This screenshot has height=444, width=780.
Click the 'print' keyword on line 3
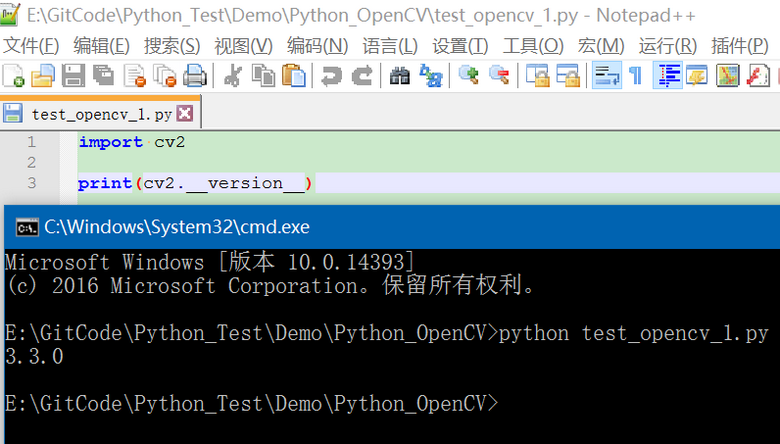tap(105, 183)
